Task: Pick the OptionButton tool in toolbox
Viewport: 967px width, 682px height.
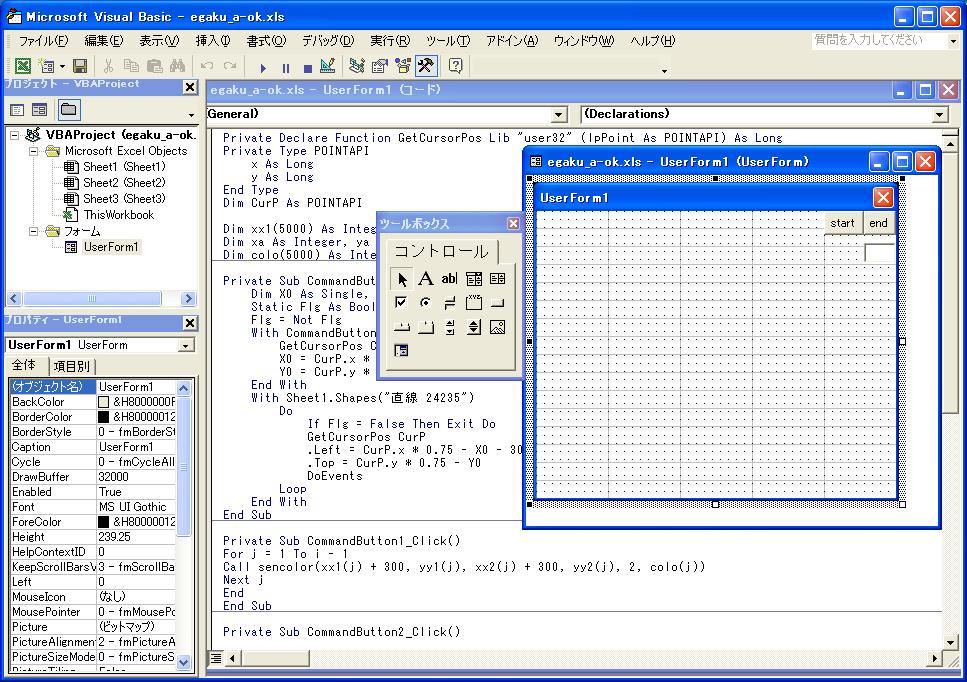Action: click(x=426, y=303)
